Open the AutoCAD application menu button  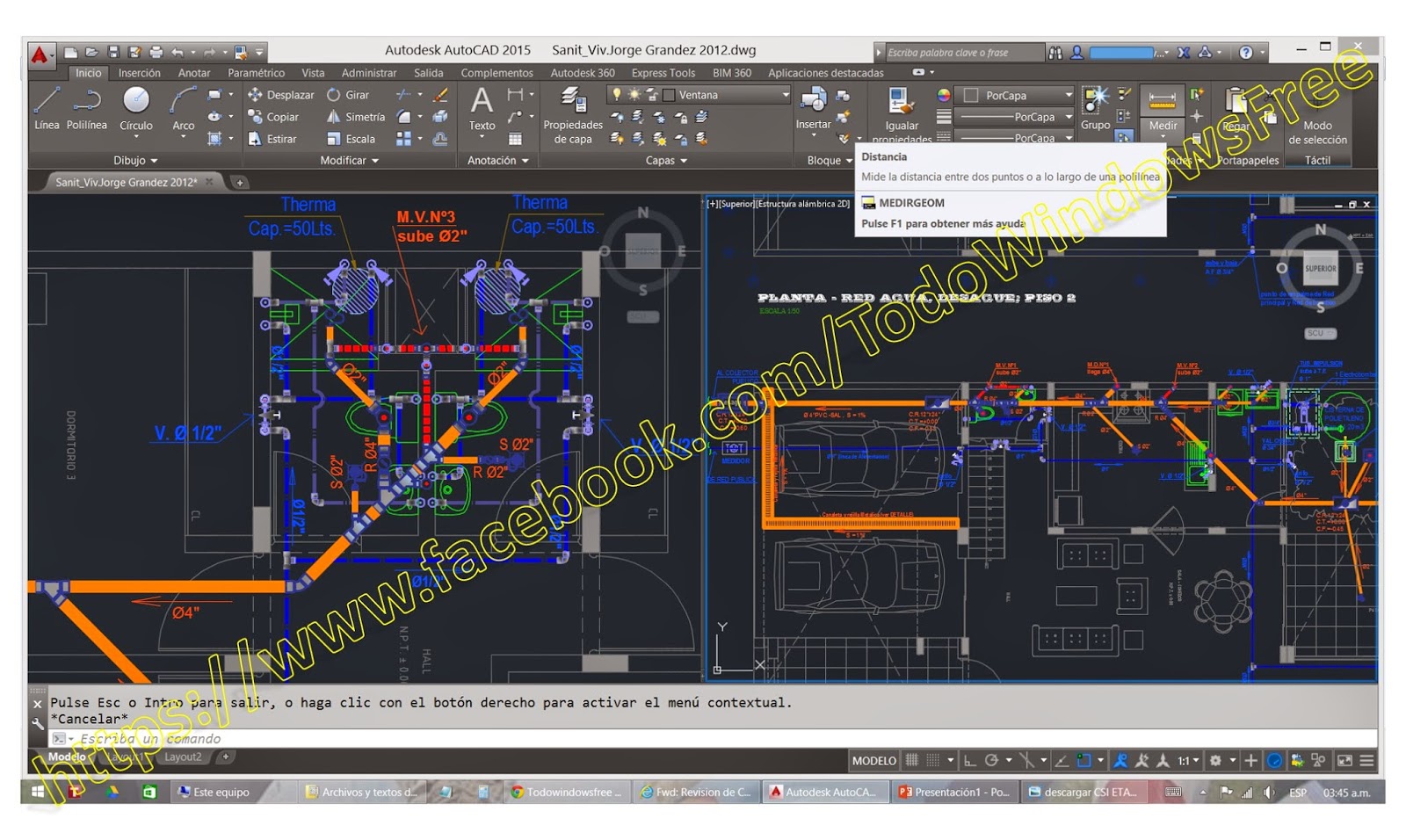click(x=40, y=55)
